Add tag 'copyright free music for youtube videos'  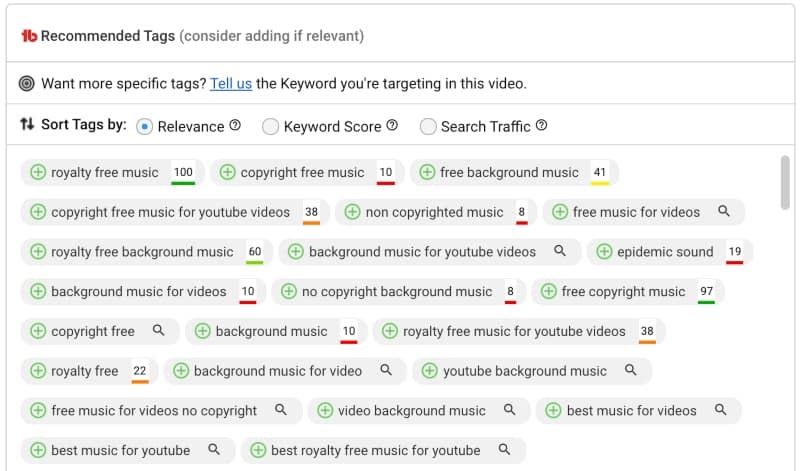click(38, 212)
